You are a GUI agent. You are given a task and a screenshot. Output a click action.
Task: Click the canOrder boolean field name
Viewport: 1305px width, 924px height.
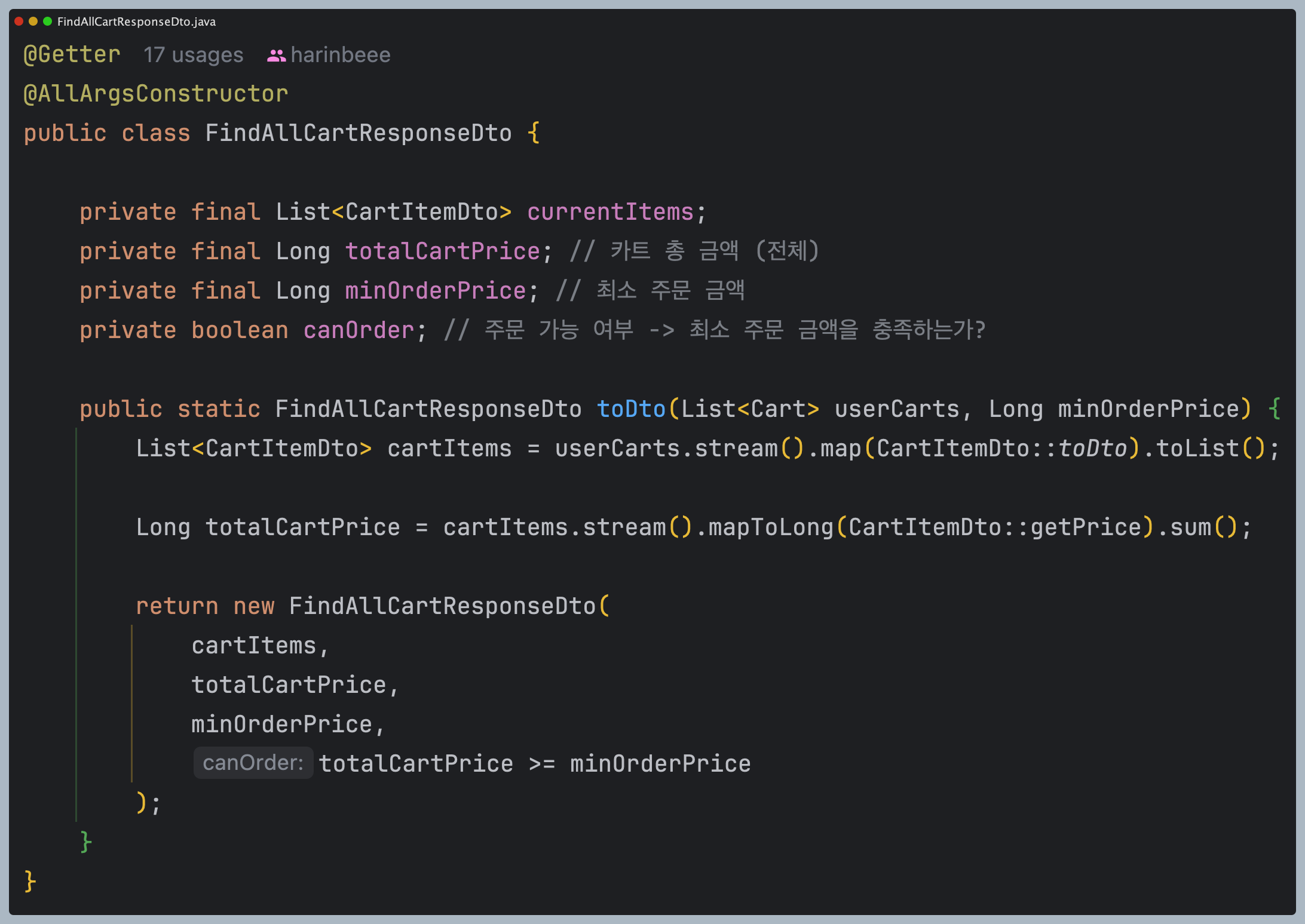[x=359, y=330]
